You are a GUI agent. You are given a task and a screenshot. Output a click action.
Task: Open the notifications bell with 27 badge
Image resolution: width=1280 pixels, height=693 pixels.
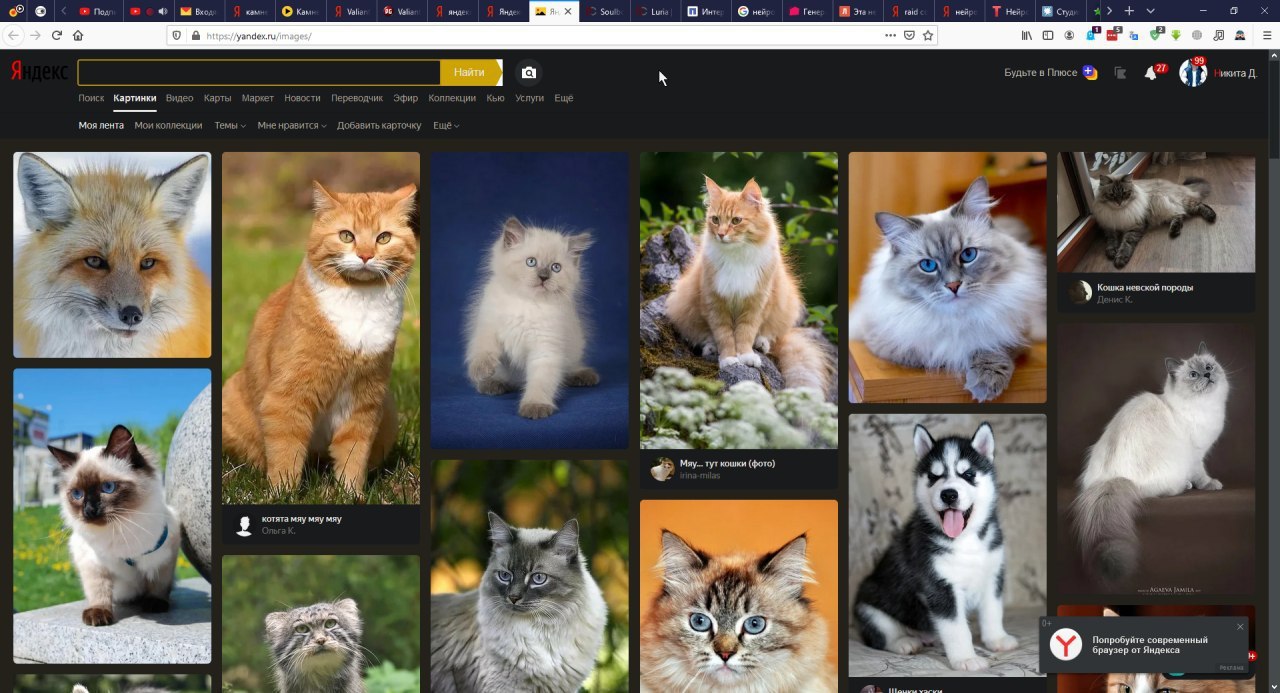tap(1150, 73)
